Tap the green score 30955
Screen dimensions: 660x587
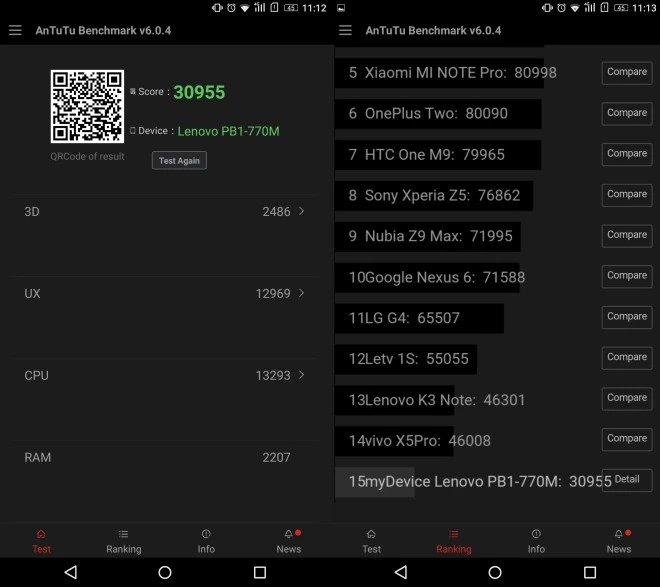(199, 92)
